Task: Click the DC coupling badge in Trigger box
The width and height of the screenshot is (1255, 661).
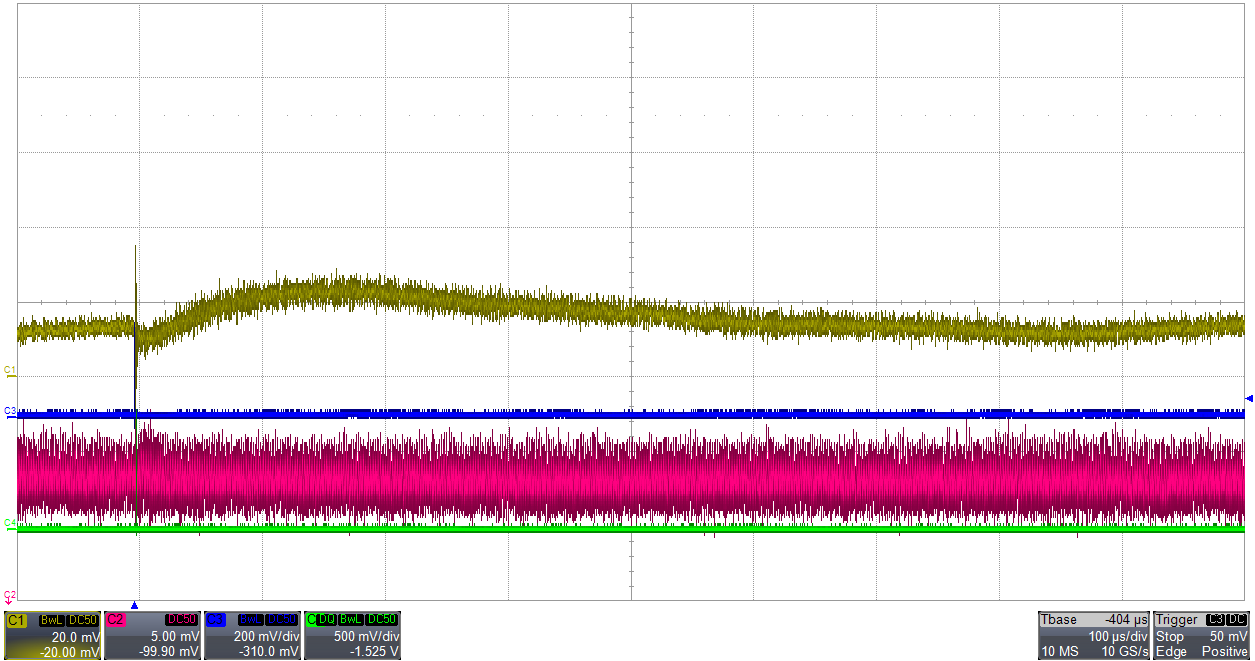Action: [1237, 619]
